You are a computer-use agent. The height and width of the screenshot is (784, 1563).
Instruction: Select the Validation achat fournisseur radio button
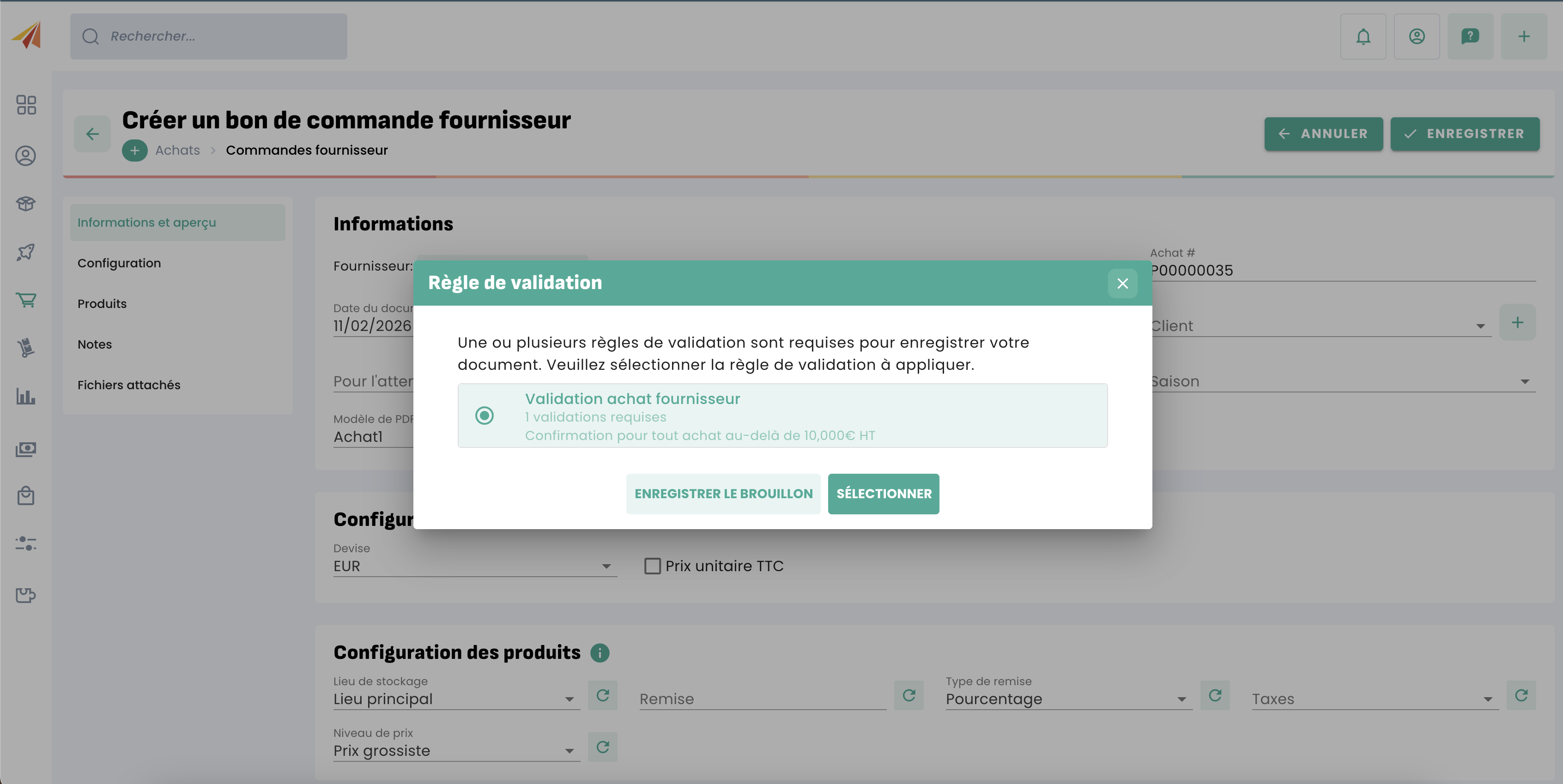(x=484, y=416)
